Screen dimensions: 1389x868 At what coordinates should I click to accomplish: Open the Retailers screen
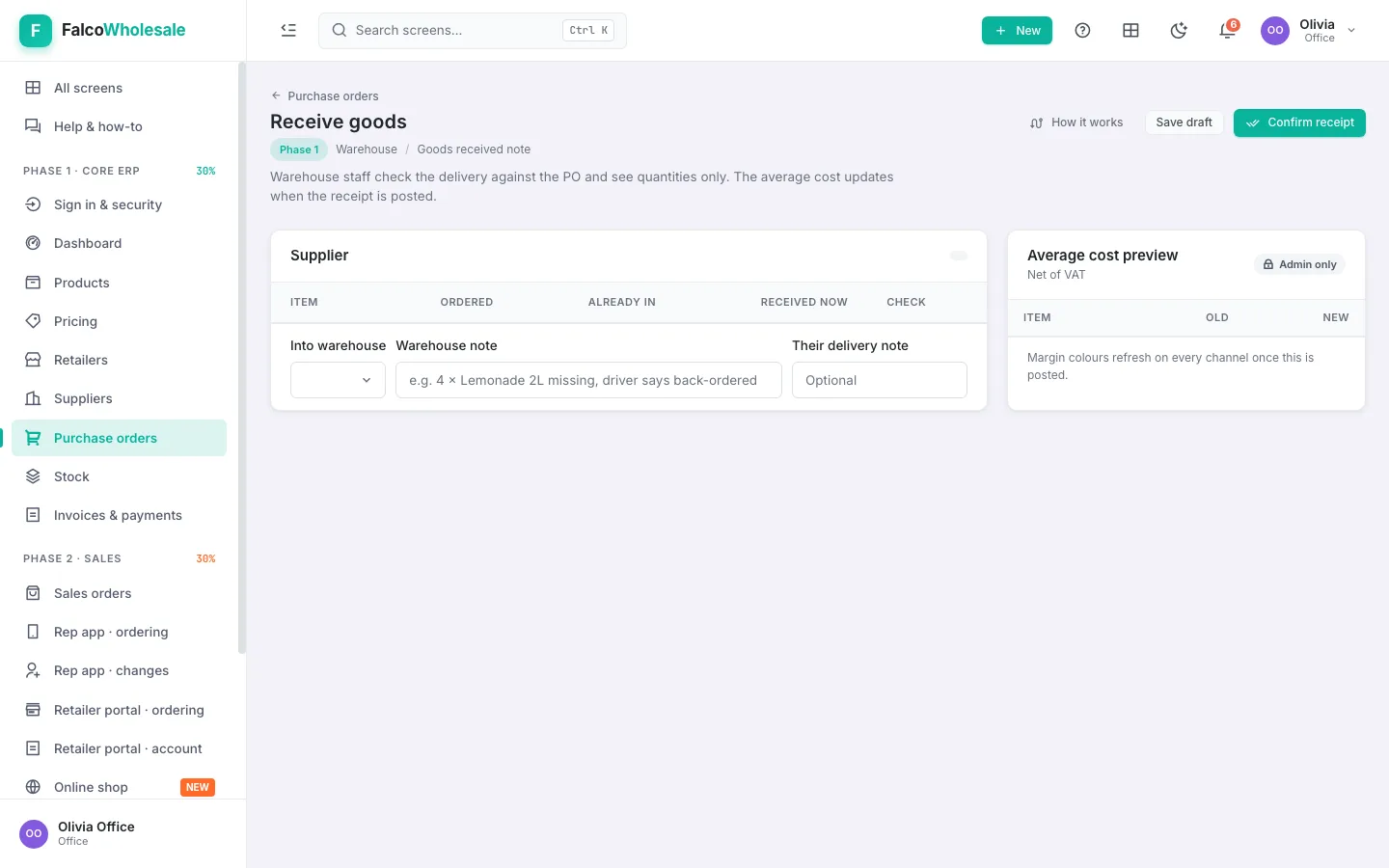tap(119, 360)
